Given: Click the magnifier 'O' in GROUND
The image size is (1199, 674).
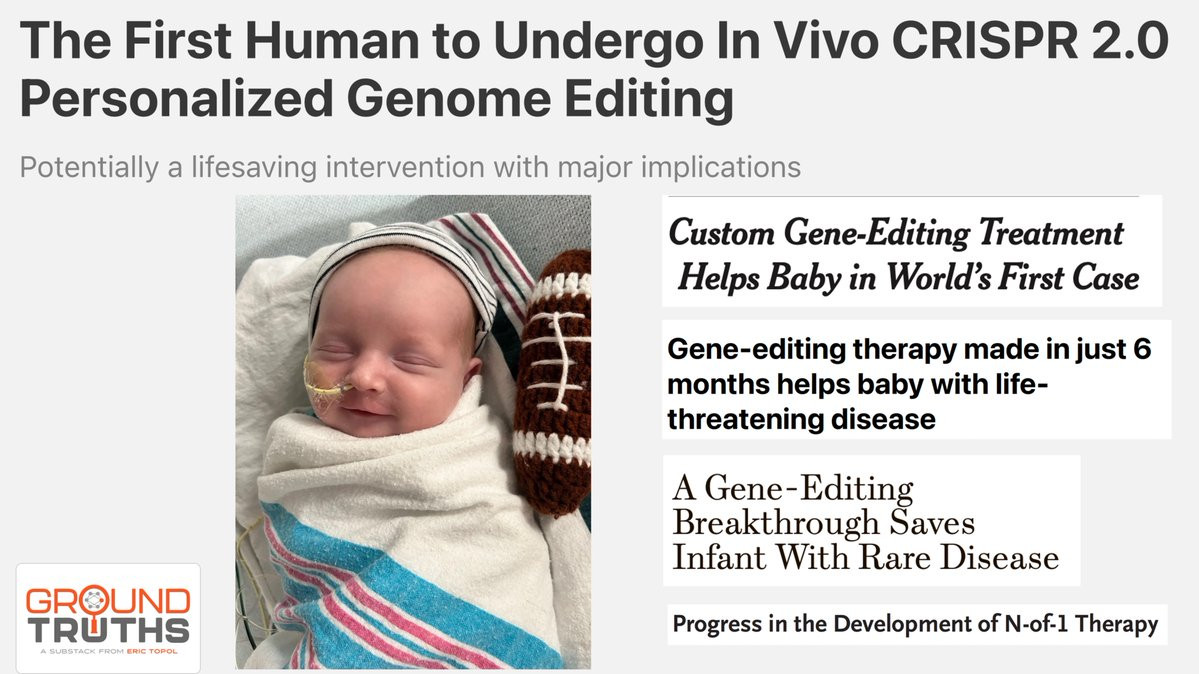Looking at the screenshot, I should click(x=93, y=601).
